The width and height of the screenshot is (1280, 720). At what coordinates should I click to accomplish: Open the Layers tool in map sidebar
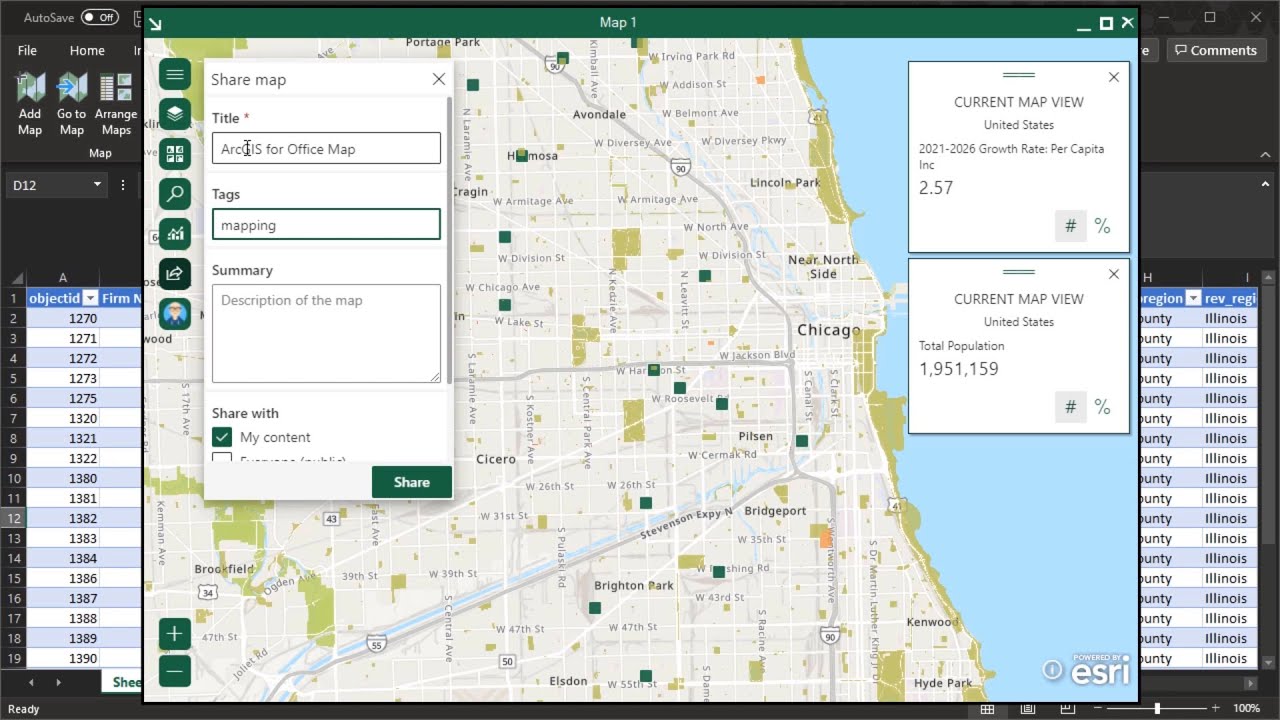175,114
